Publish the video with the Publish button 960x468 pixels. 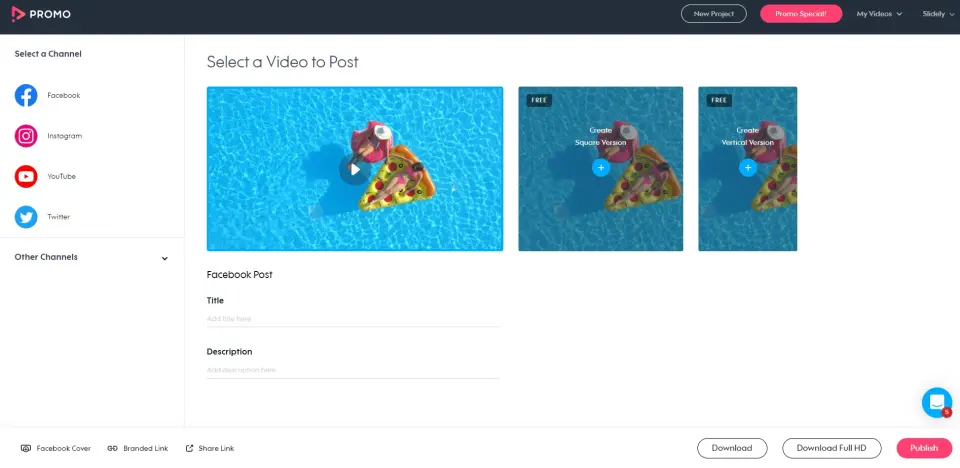pos(924,448)
